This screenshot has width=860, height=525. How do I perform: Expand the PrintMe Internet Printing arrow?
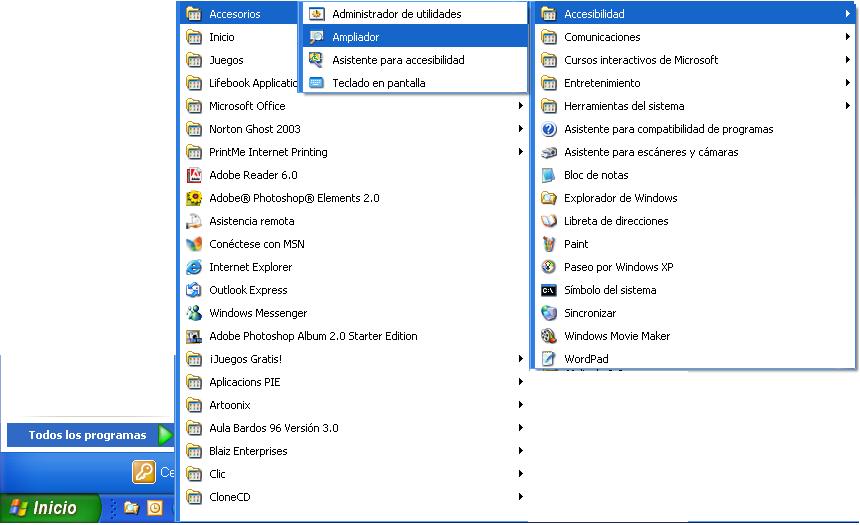click(x=520, y=151)
